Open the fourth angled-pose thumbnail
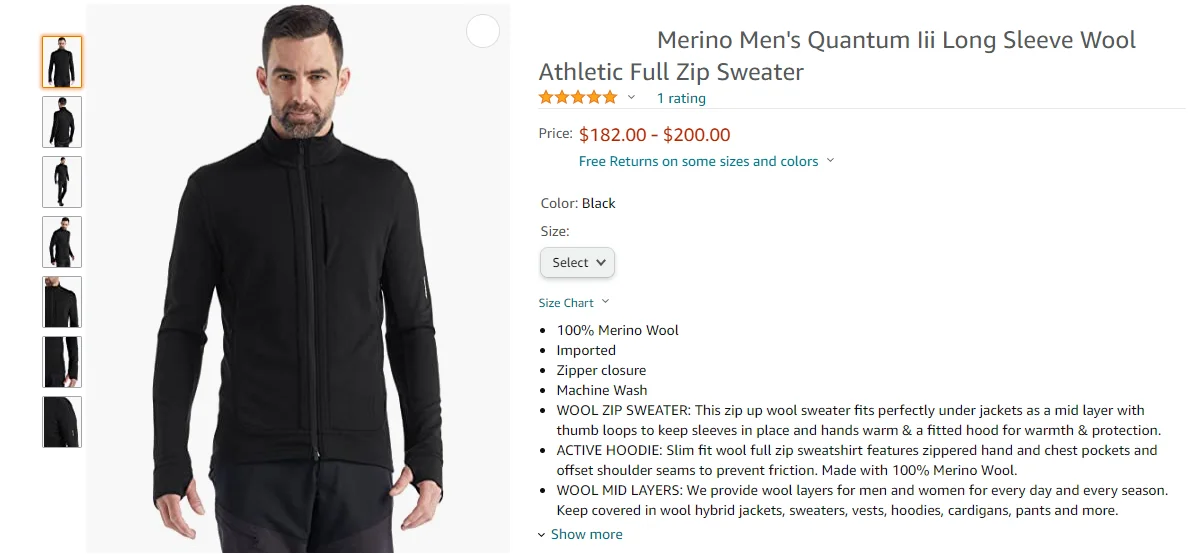The image size is (1188, 554). pos(62,242)
